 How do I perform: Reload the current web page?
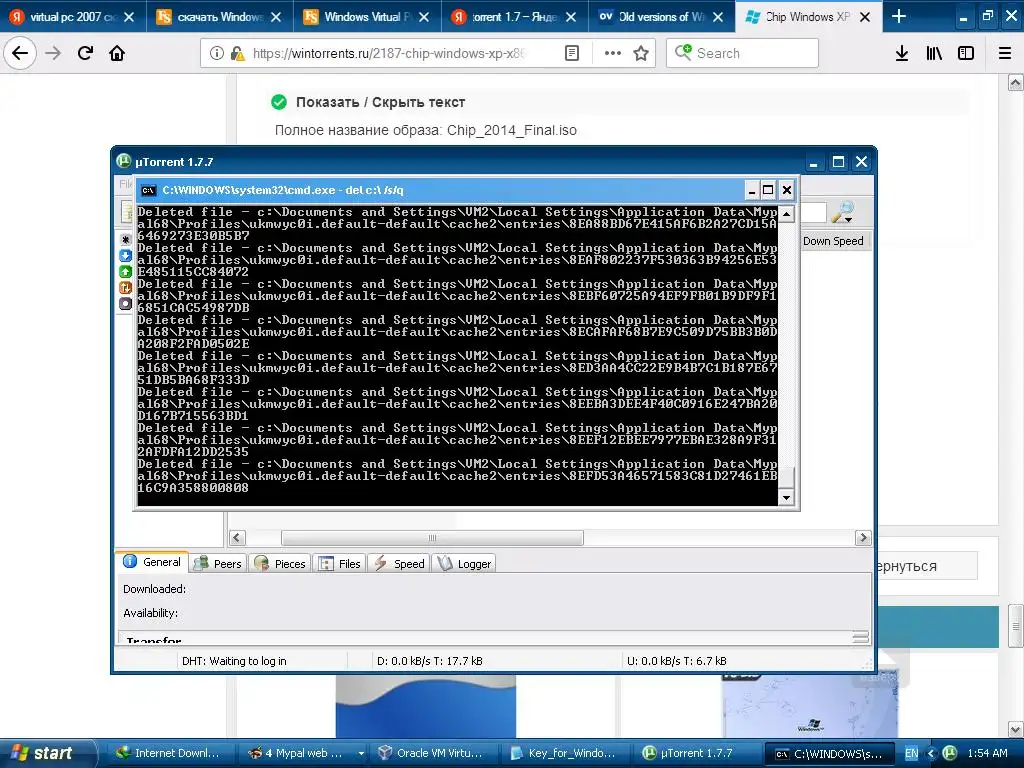[x=85, y=53]
